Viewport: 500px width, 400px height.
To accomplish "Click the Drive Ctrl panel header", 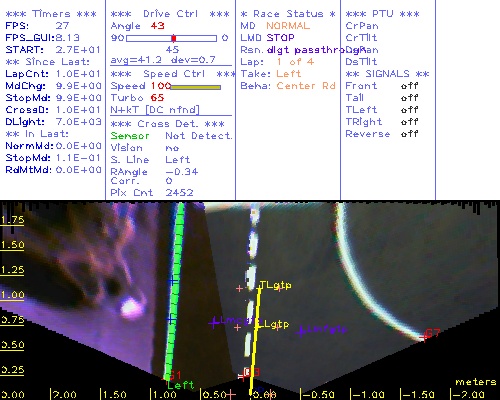I will pyautogui.click(x=170, y=14).
